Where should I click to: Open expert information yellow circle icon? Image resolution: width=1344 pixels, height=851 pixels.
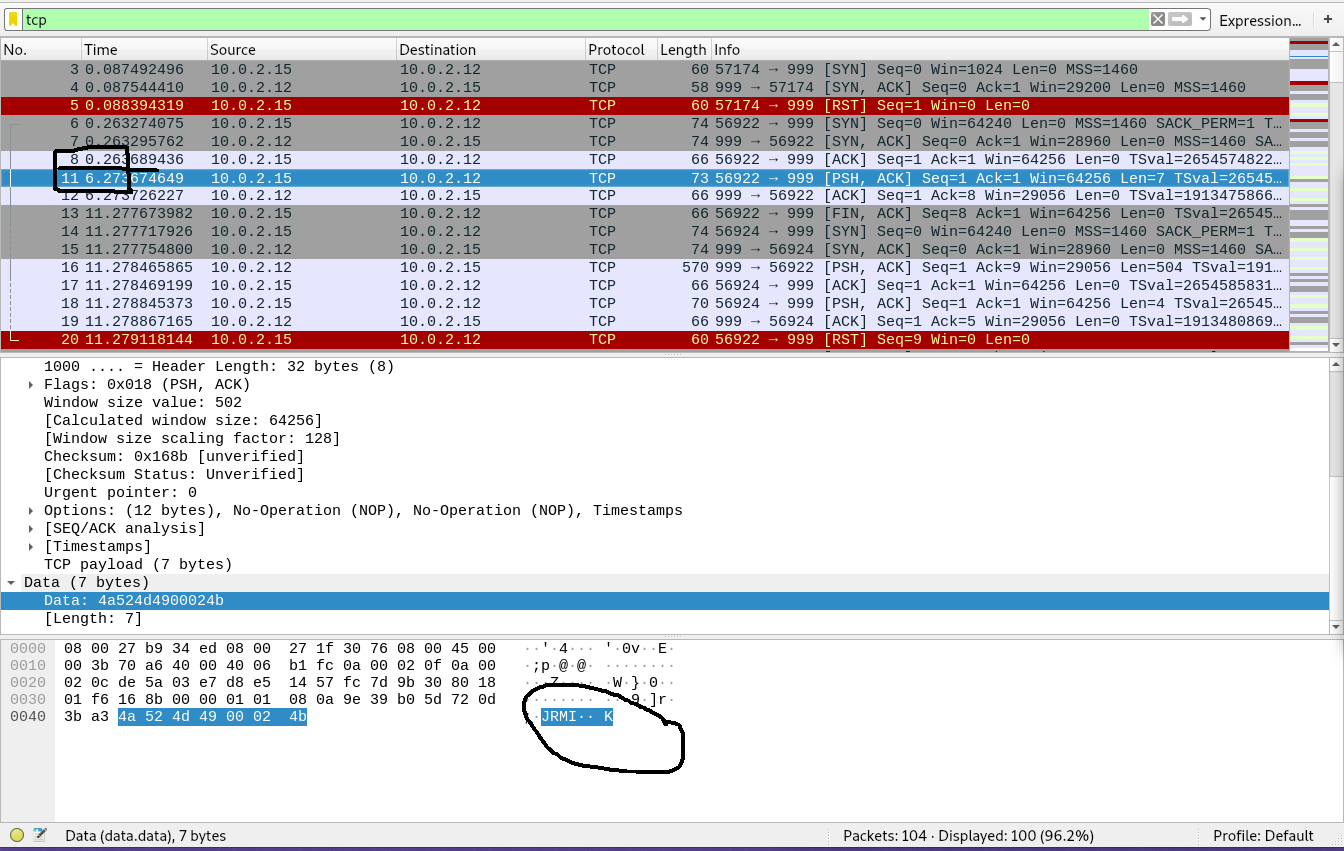17,835
